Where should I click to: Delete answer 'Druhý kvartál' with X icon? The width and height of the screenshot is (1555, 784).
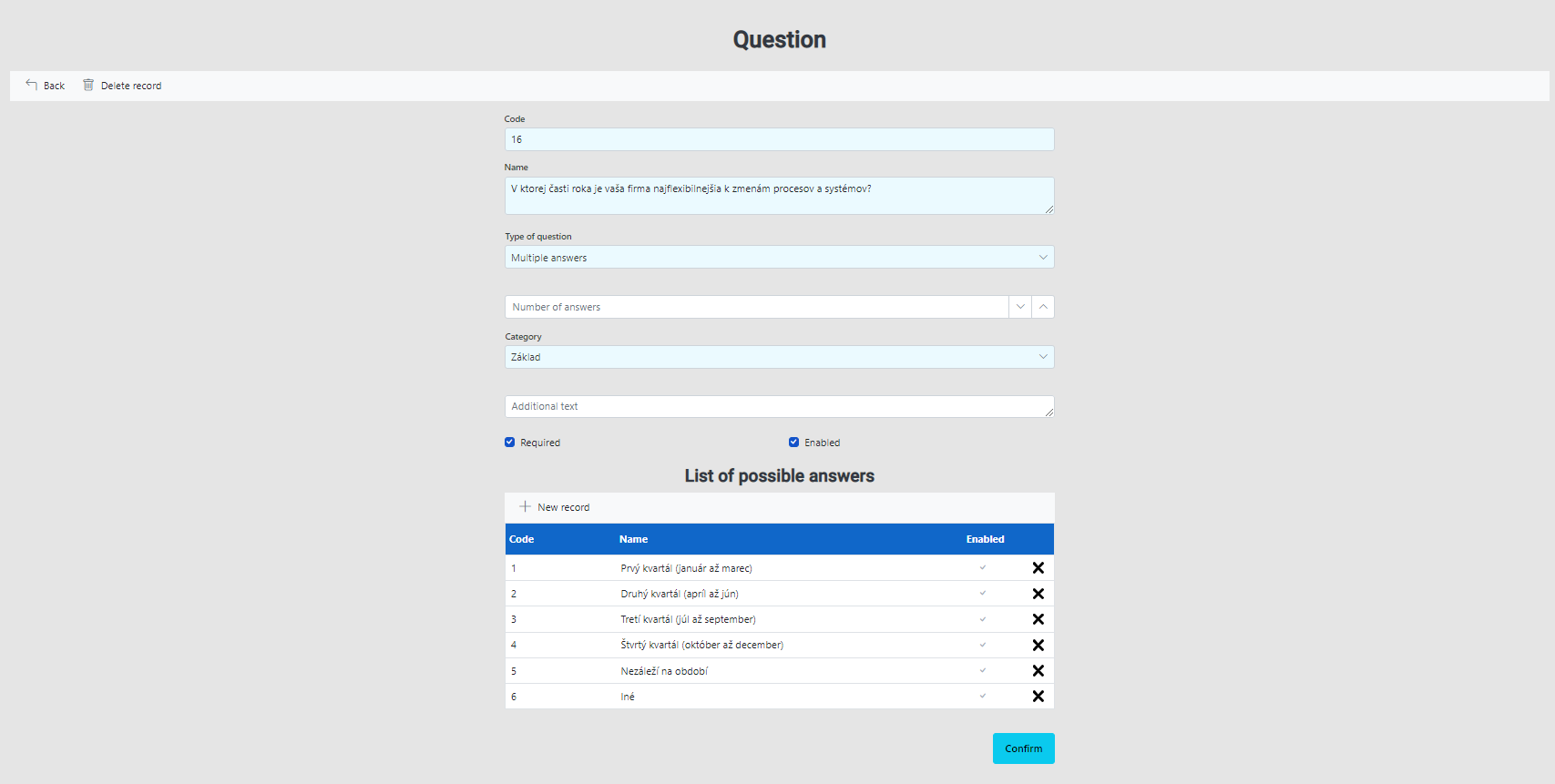(1038, 593)
